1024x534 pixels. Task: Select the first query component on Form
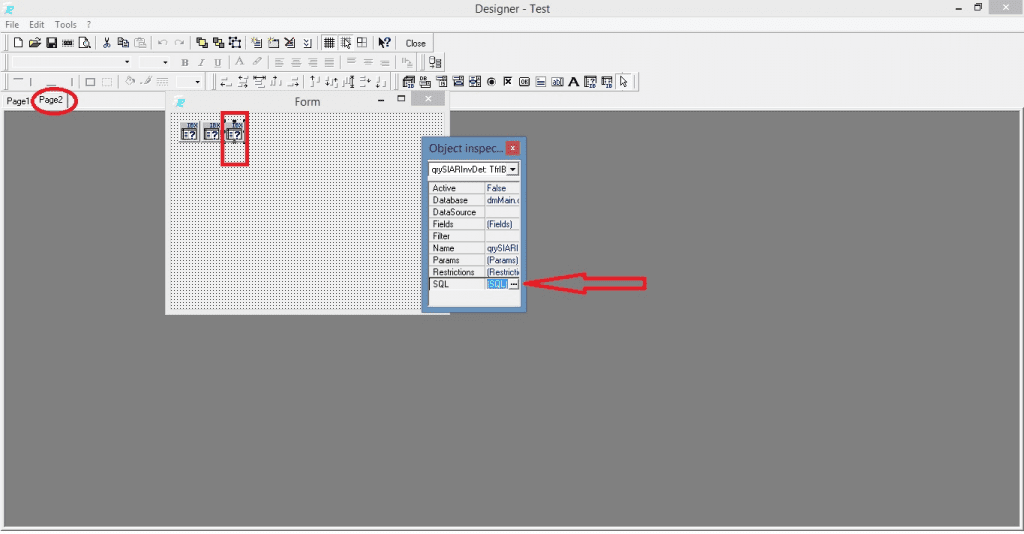point(189,132)
